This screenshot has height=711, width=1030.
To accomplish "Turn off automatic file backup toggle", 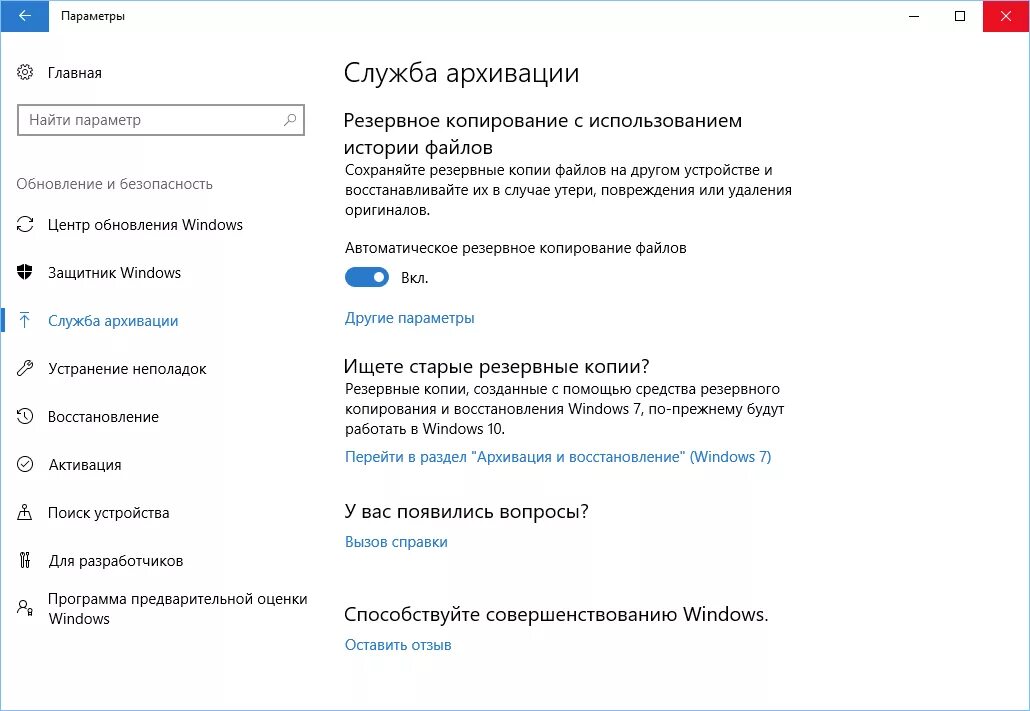I will (367, 278).
